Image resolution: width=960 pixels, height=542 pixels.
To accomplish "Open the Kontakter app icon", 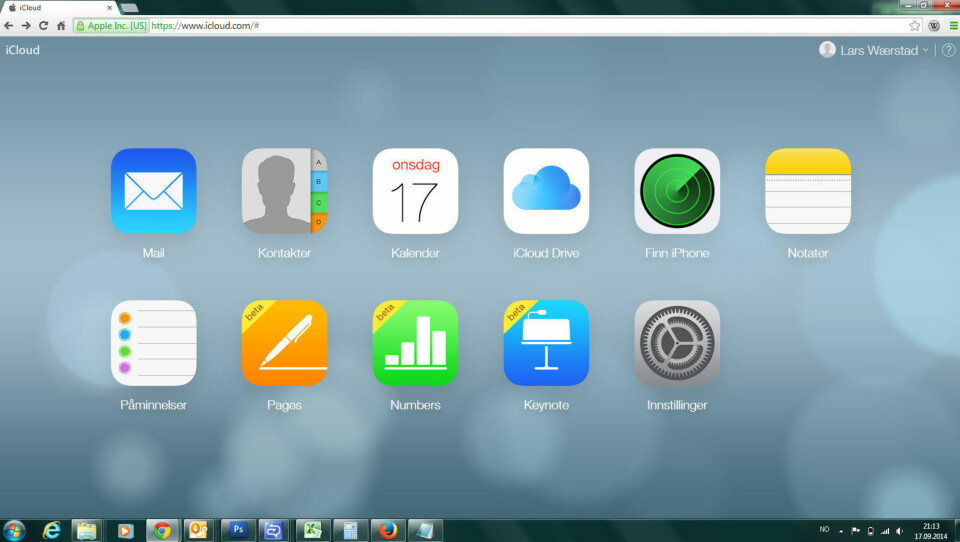I will click(285, 190).
